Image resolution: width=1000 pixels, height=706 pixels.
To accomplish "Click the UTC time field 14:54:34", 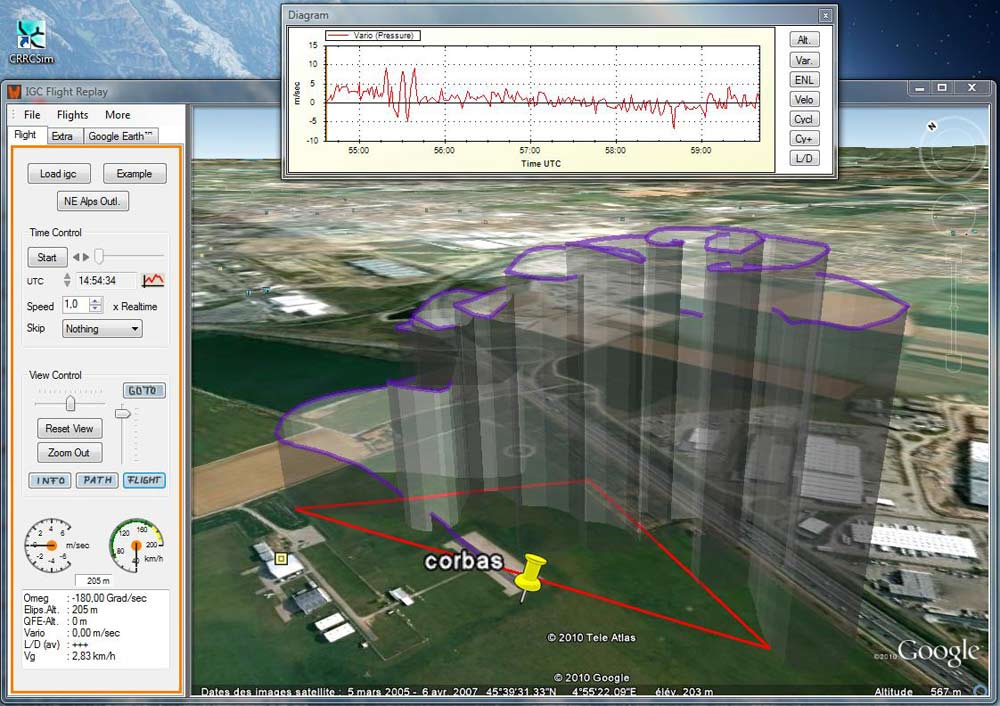I will pyautogui.click(x=106, y=280).
